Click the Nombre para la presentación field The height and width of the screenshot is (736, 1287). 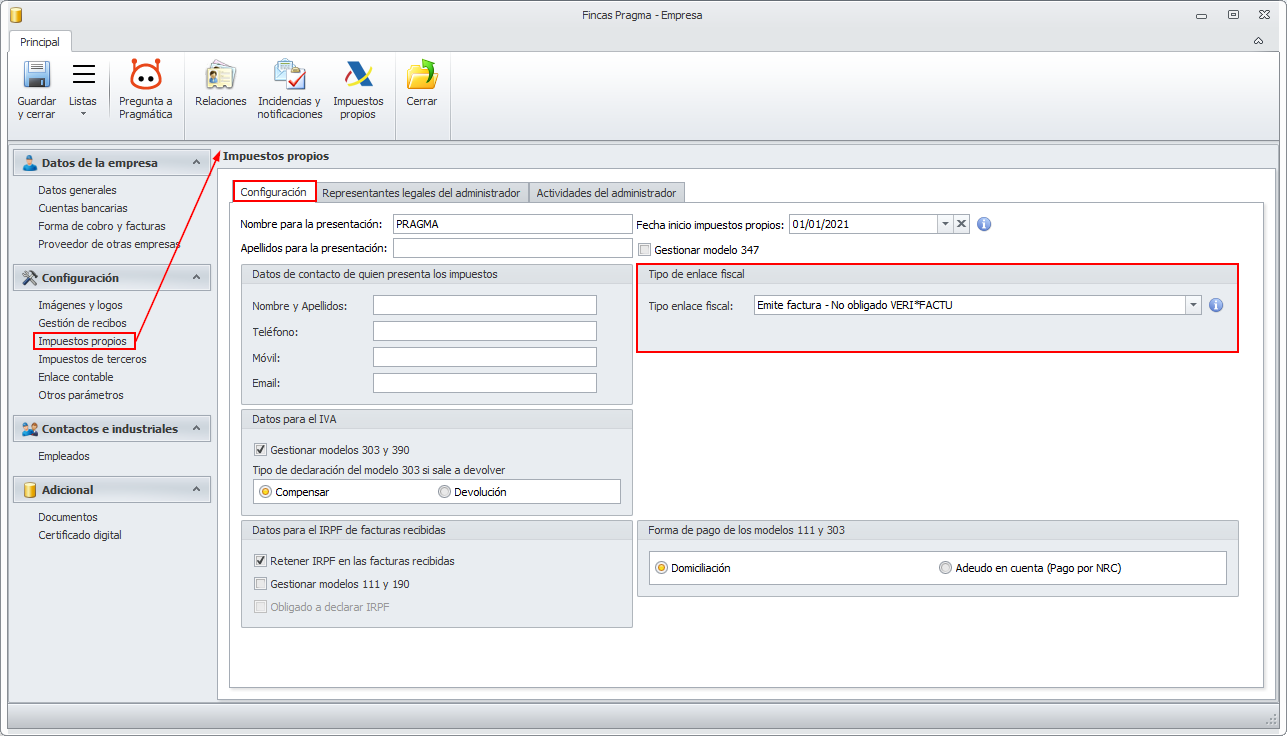tap(513, 224)
